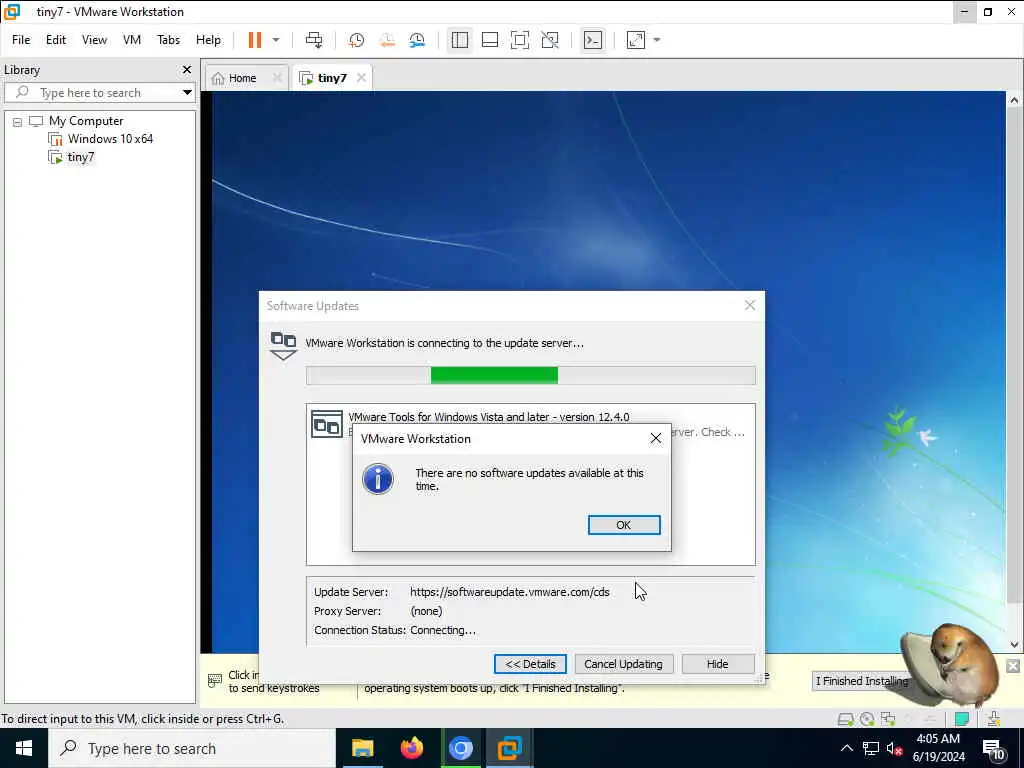The width and height of the screenshot is (1024, 768).
Task: Open the View menu
Action: (94, 40)
